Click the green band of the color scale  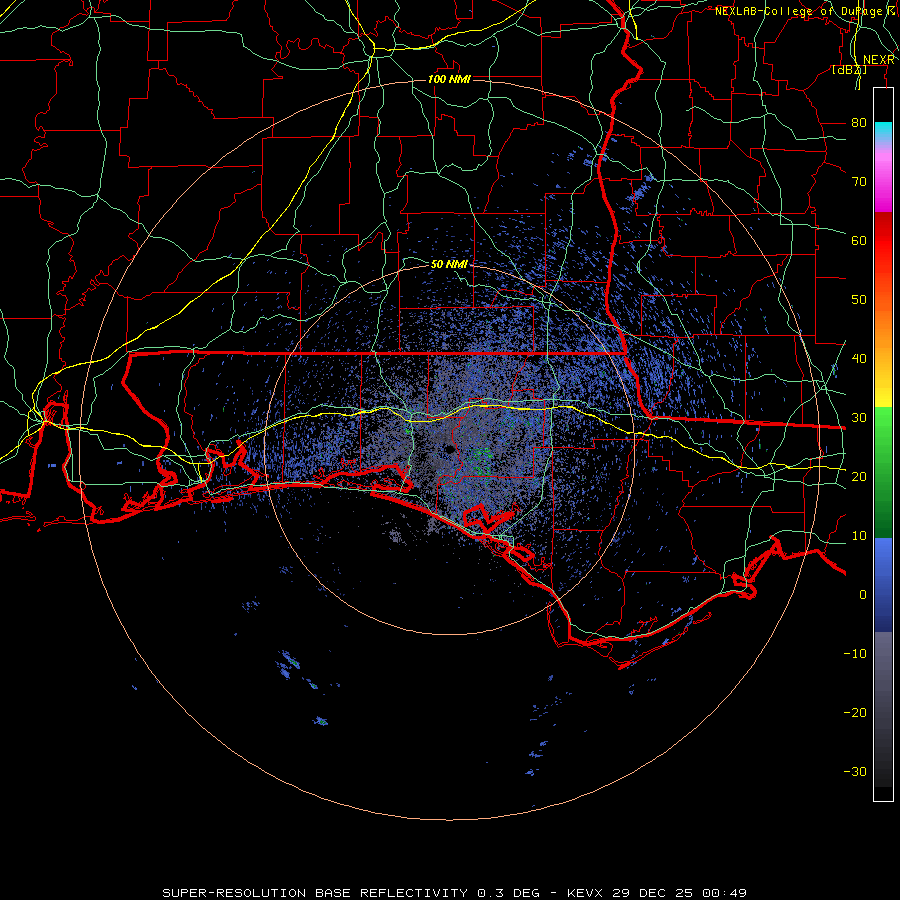883,472
